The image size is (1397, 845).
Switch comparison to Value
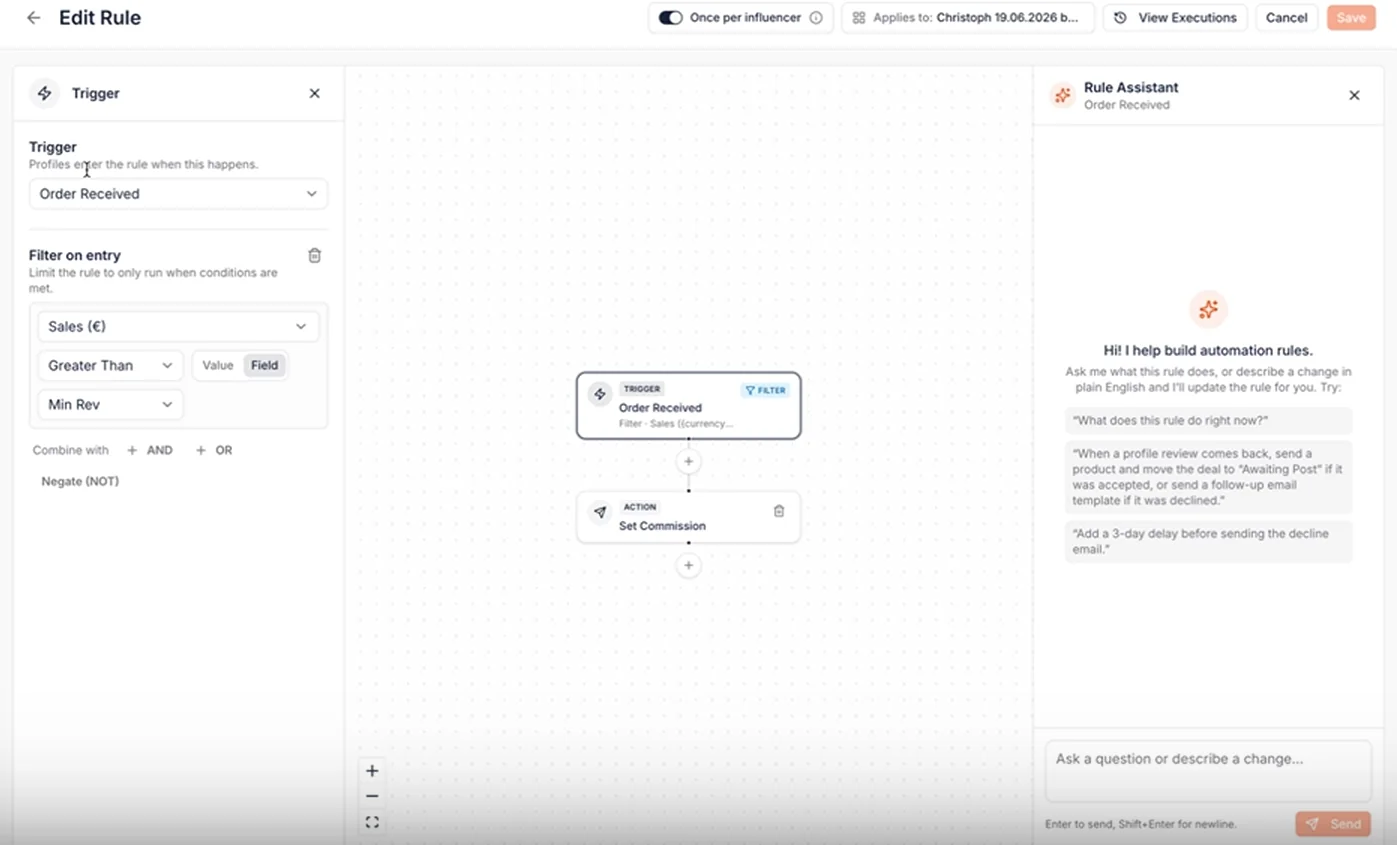pos(218,366)
